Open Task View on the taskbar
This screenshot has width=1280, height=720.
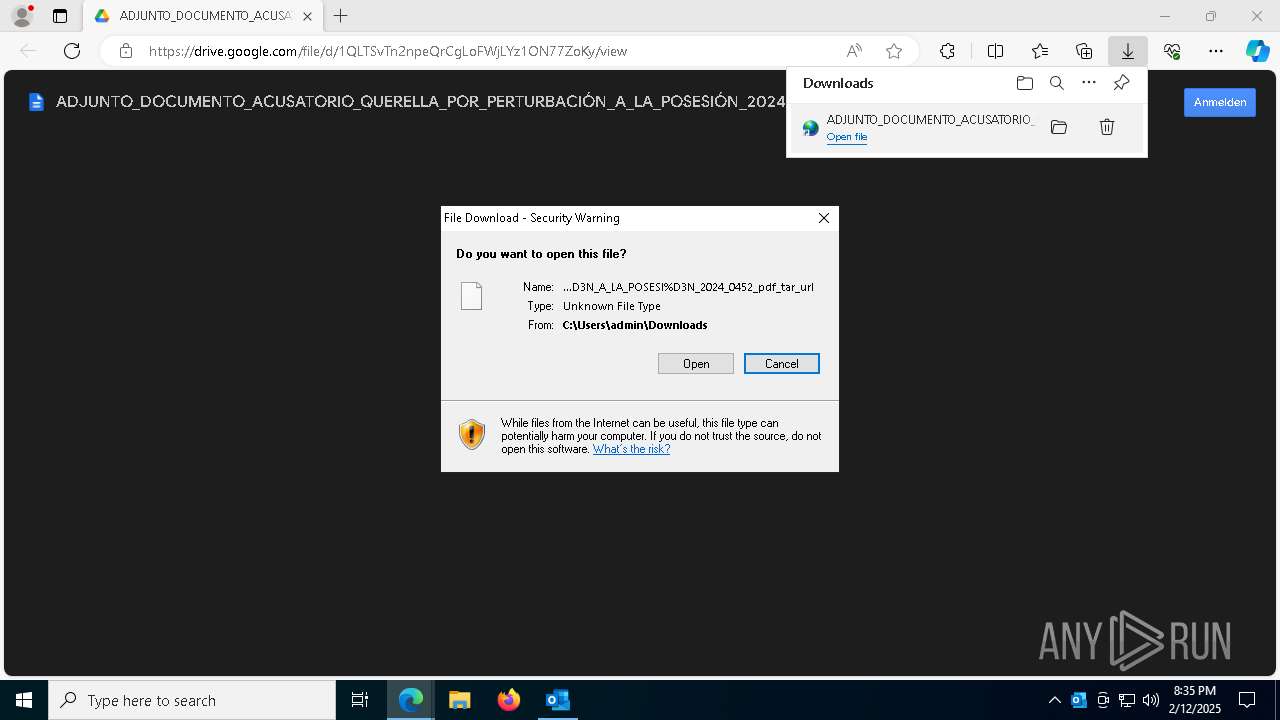[x=360, y=700]
